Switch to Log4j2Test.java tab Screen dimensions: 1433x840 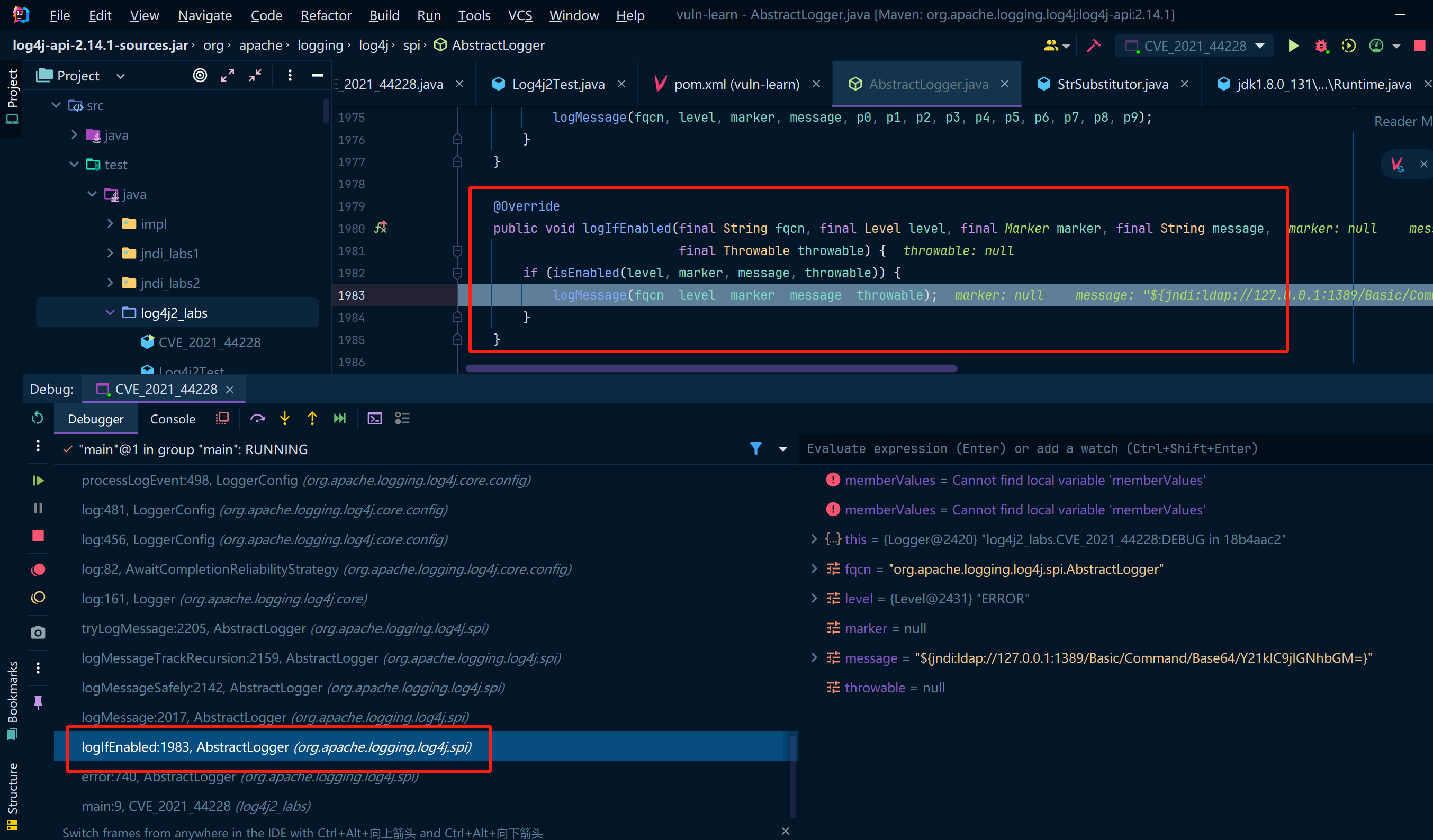coord(558,84)
